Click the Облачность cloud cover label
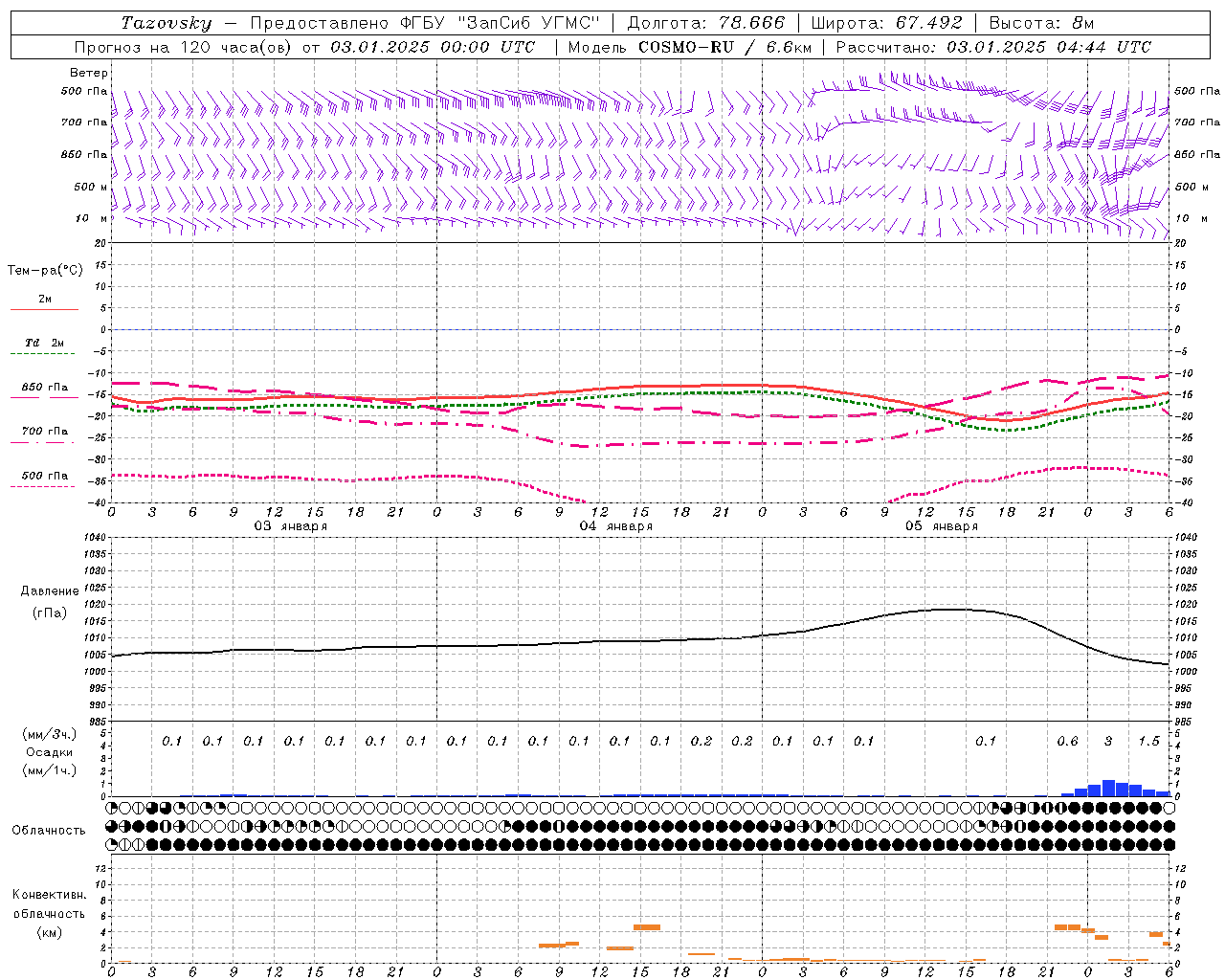1225x980 pixels. tap(49, 831)
